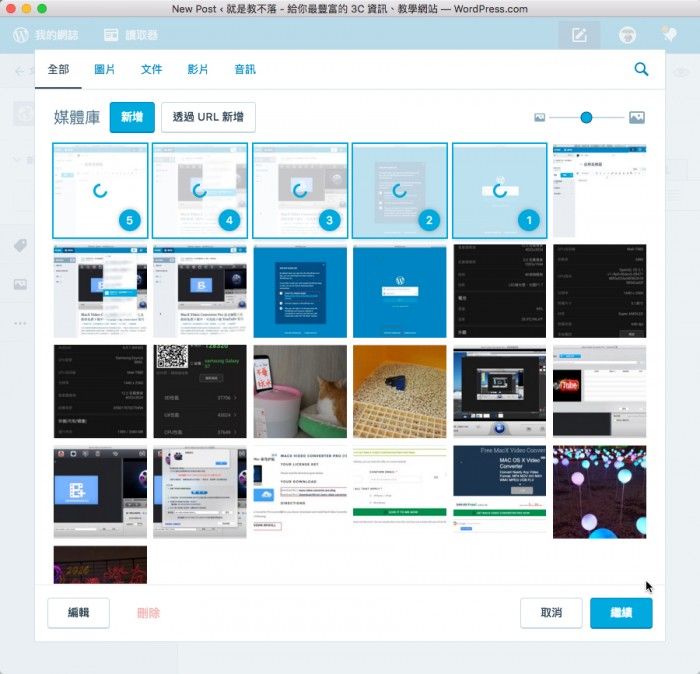Click the large thumbnail size icon
700x674 pixels.
tap(637, 117)
